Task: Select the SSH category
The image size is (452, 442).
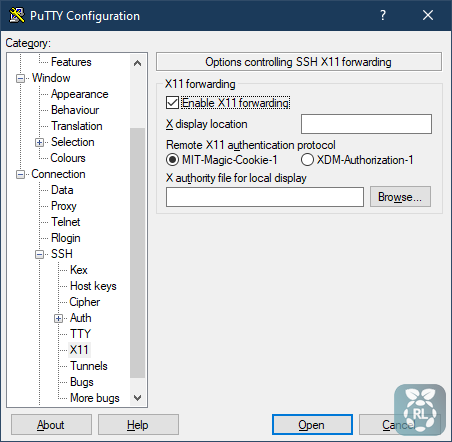Action: pyautogui.click(x=62, y=254)
